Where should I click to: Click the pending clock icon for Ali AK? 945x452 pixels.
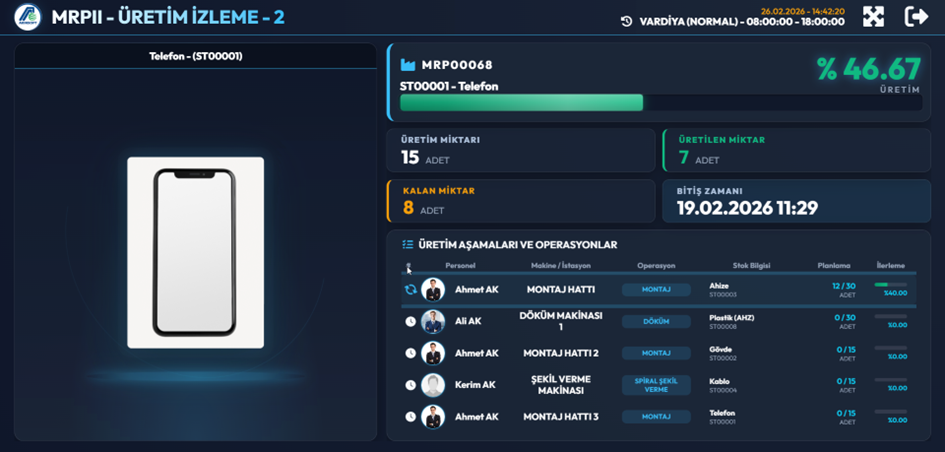click(410, 321)
